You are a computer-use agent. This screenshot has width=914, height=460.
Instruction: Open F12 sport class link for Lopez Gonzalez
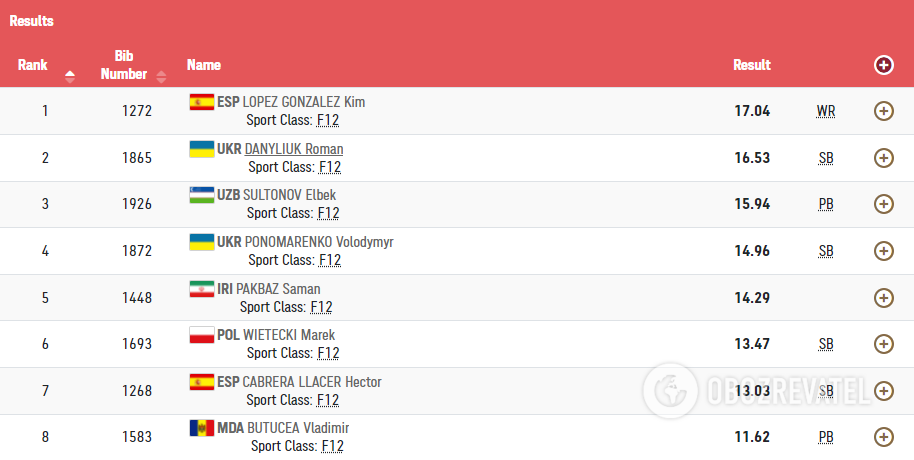tap(328, 120)
